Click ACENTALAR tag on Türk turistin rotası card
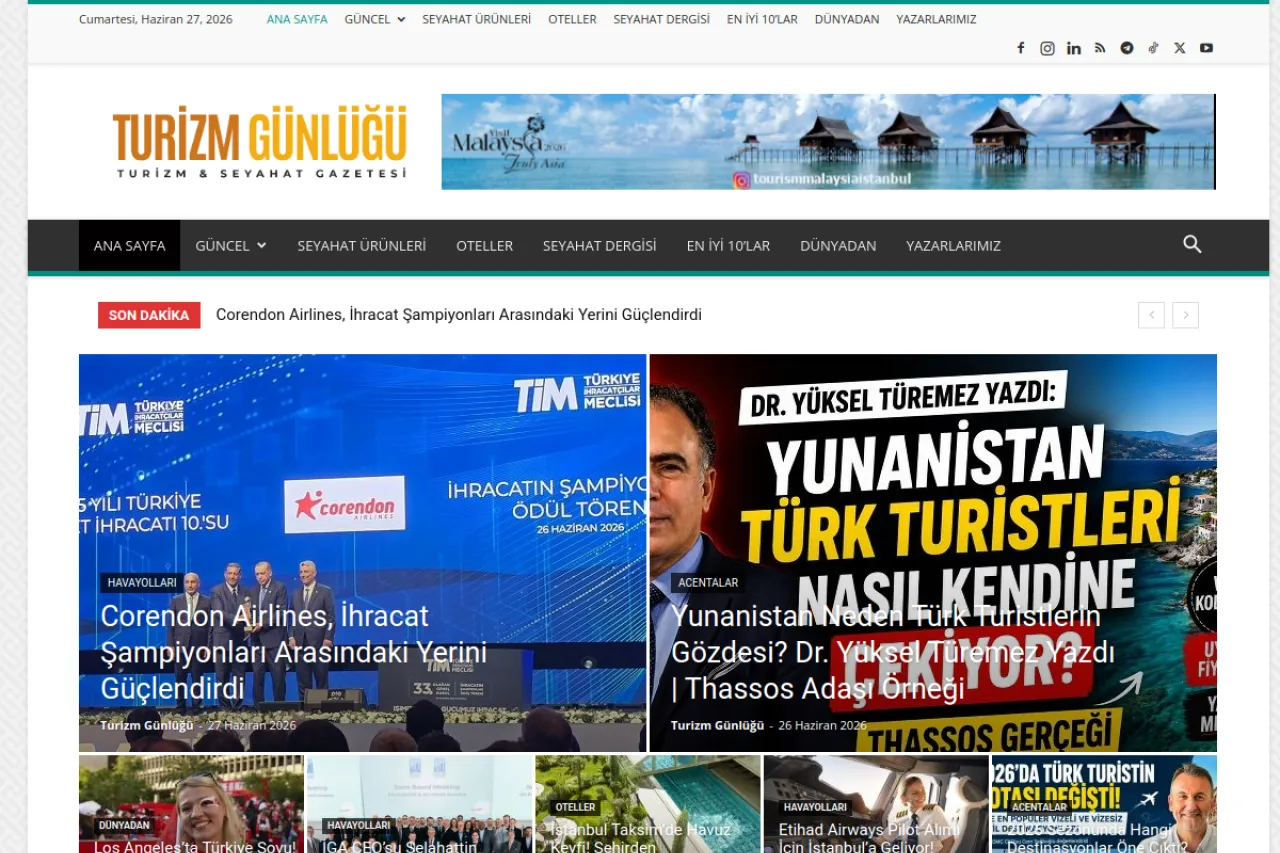The height and width of the screenshot is (853, 1280). (1039, 807)
